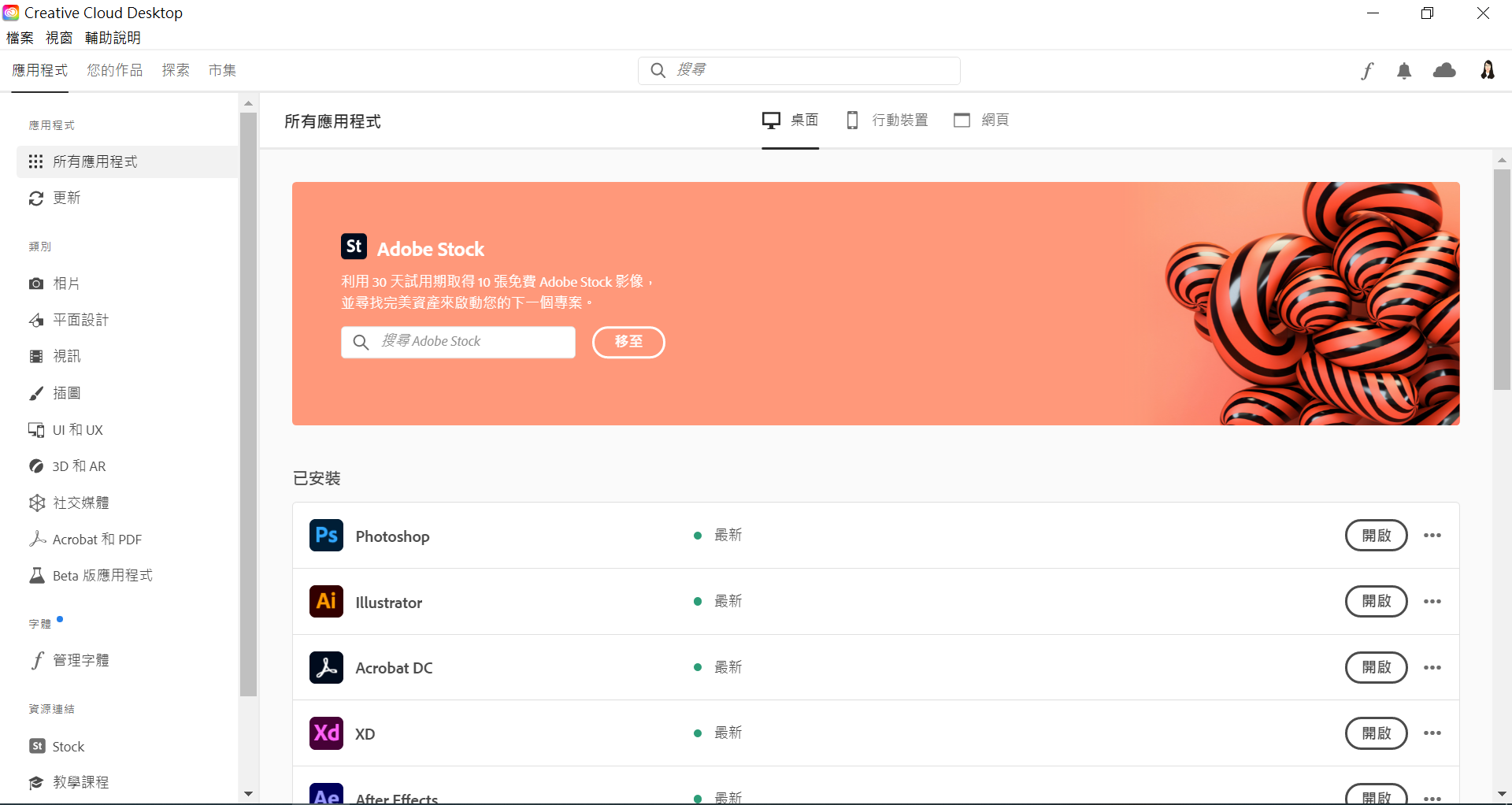Open cloud sync status icon
Screen dimensions: 1512x805
click(x=1444, y=71)
